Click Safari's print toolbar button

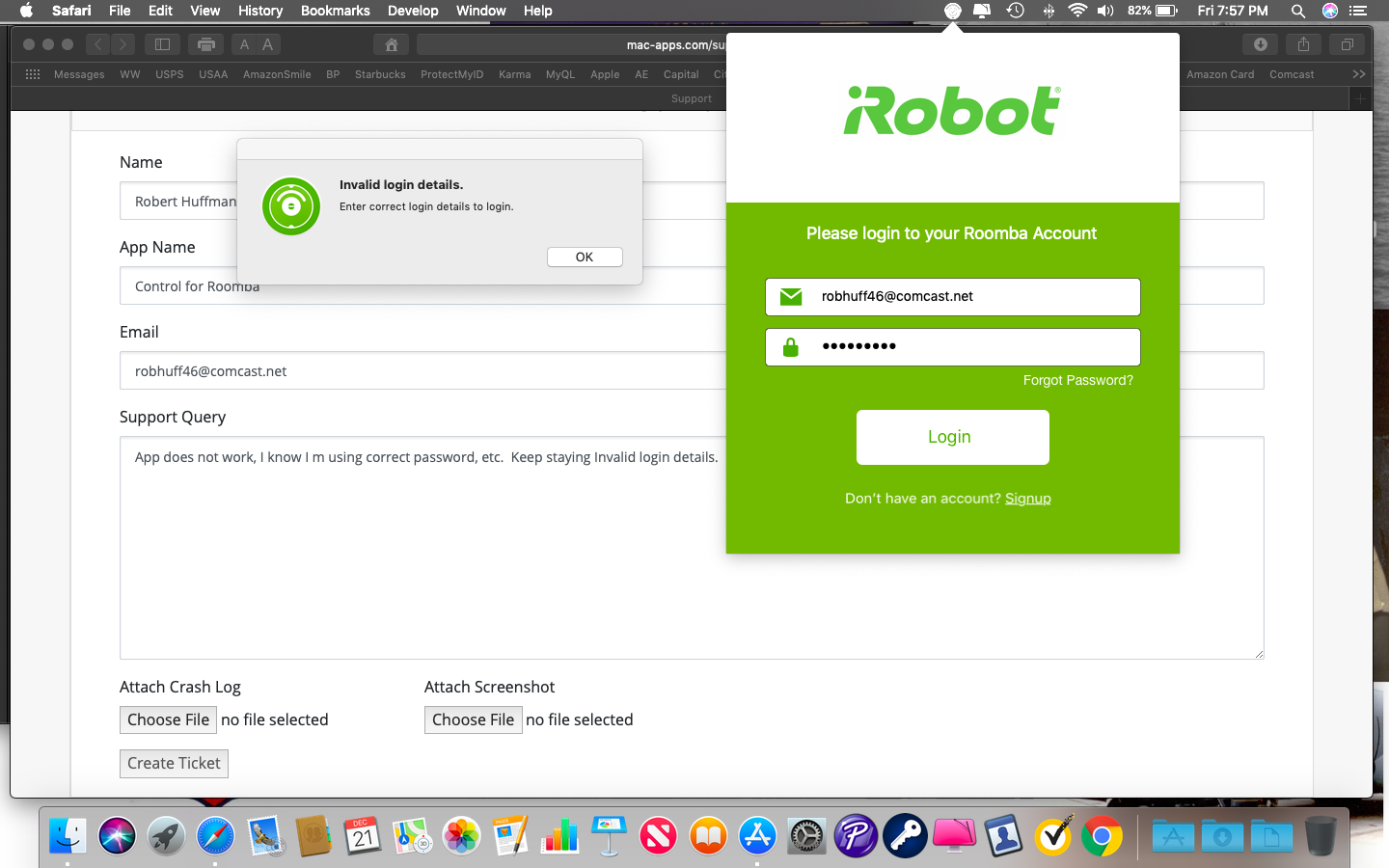pos(205,44)
